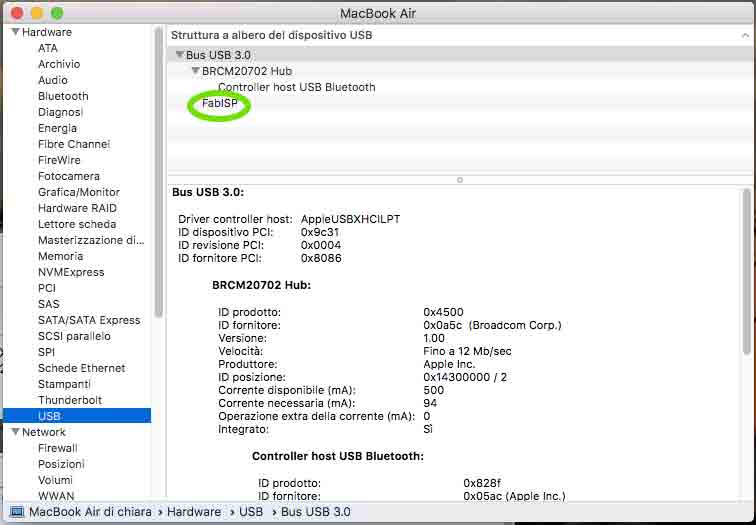Click the details pane vertical scrollbar

(747, 271)
